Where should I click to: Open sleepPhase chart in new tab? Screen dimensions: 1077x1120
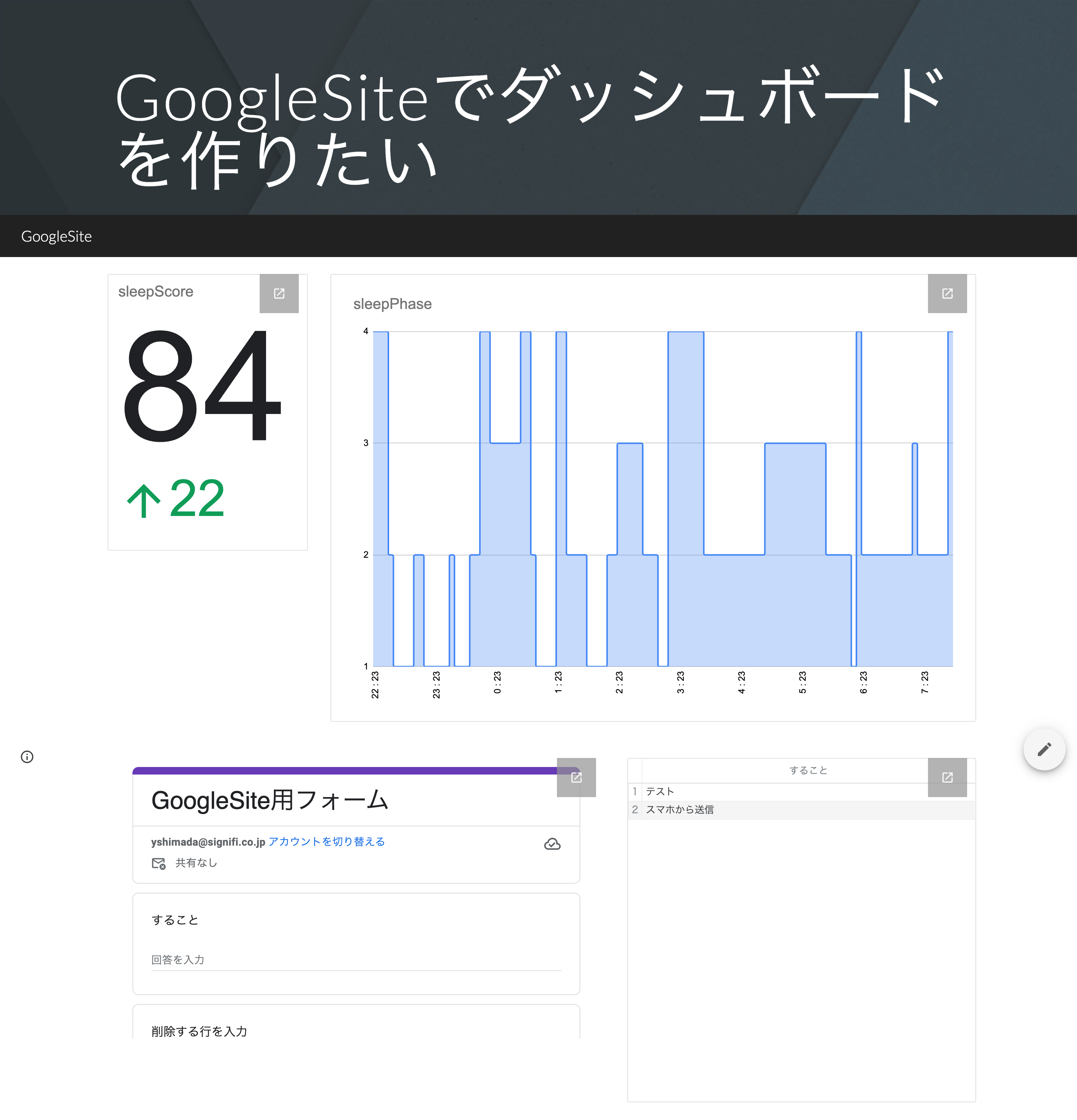tap(947, 293)
